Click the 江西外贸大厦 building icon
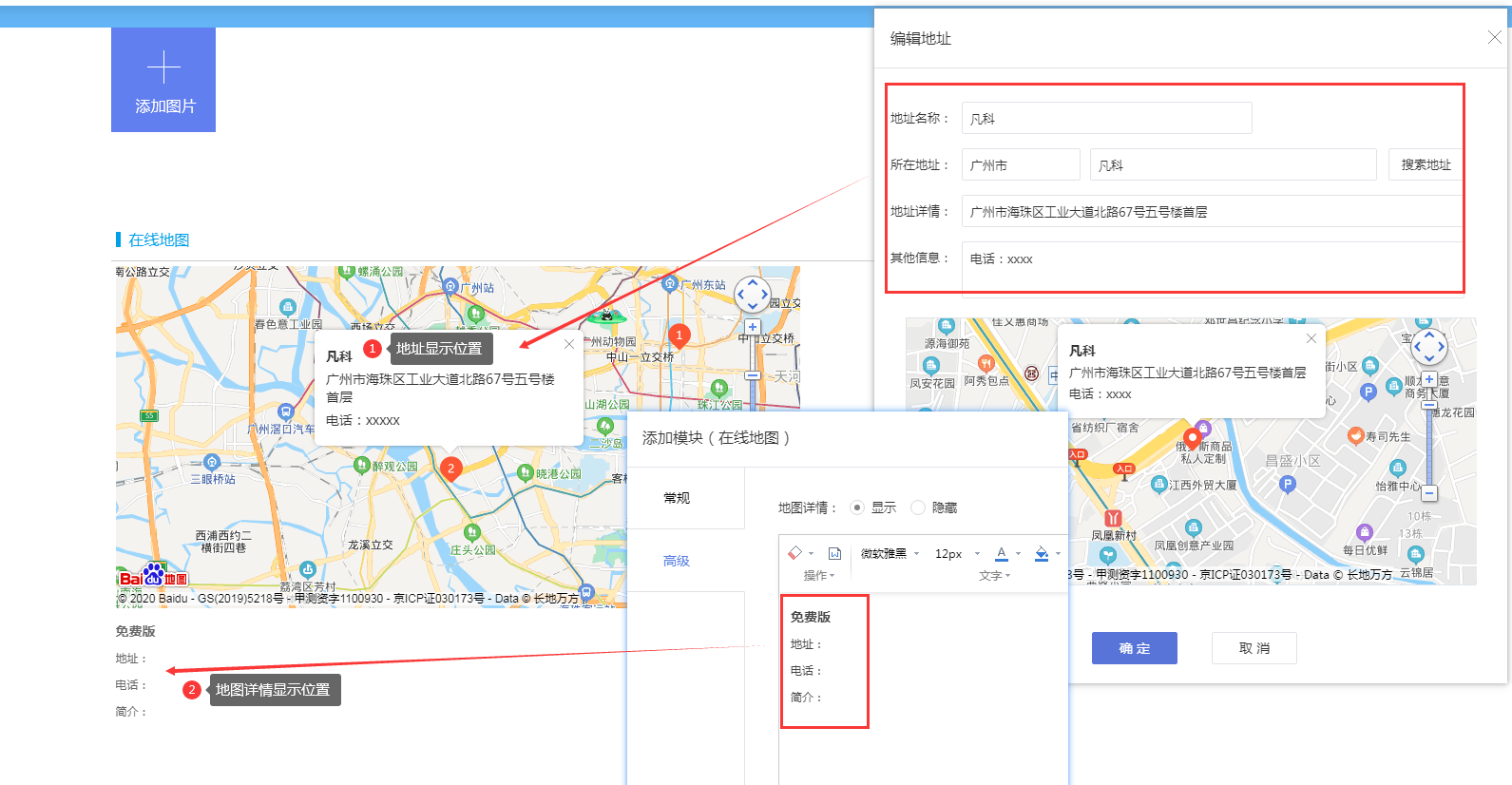The width and height of the screenshot is (1512, 785). (1158, 485)
